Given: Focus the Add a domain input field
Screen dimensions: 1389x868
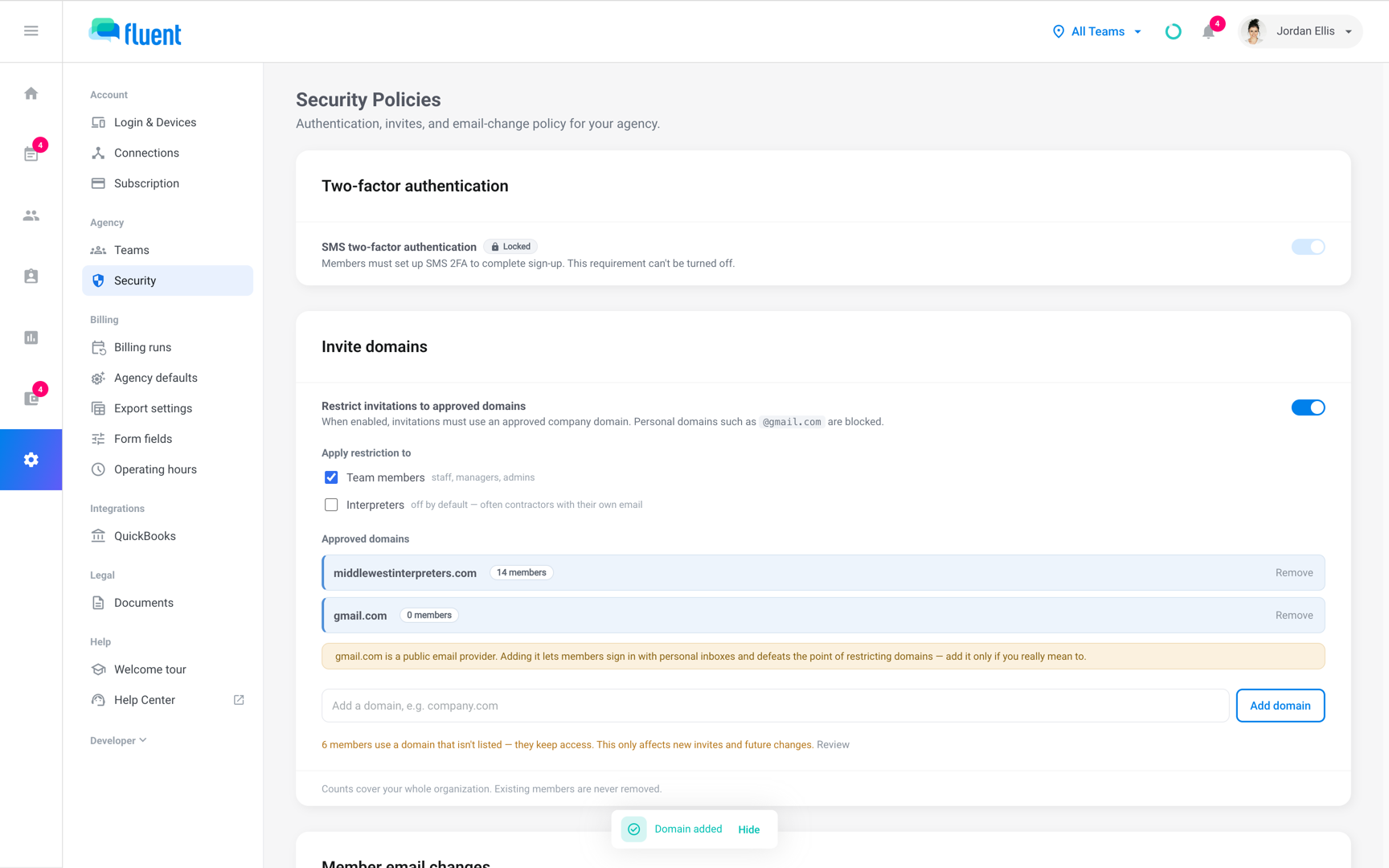Looking at the screenshot, I should [x=775, y=706].
